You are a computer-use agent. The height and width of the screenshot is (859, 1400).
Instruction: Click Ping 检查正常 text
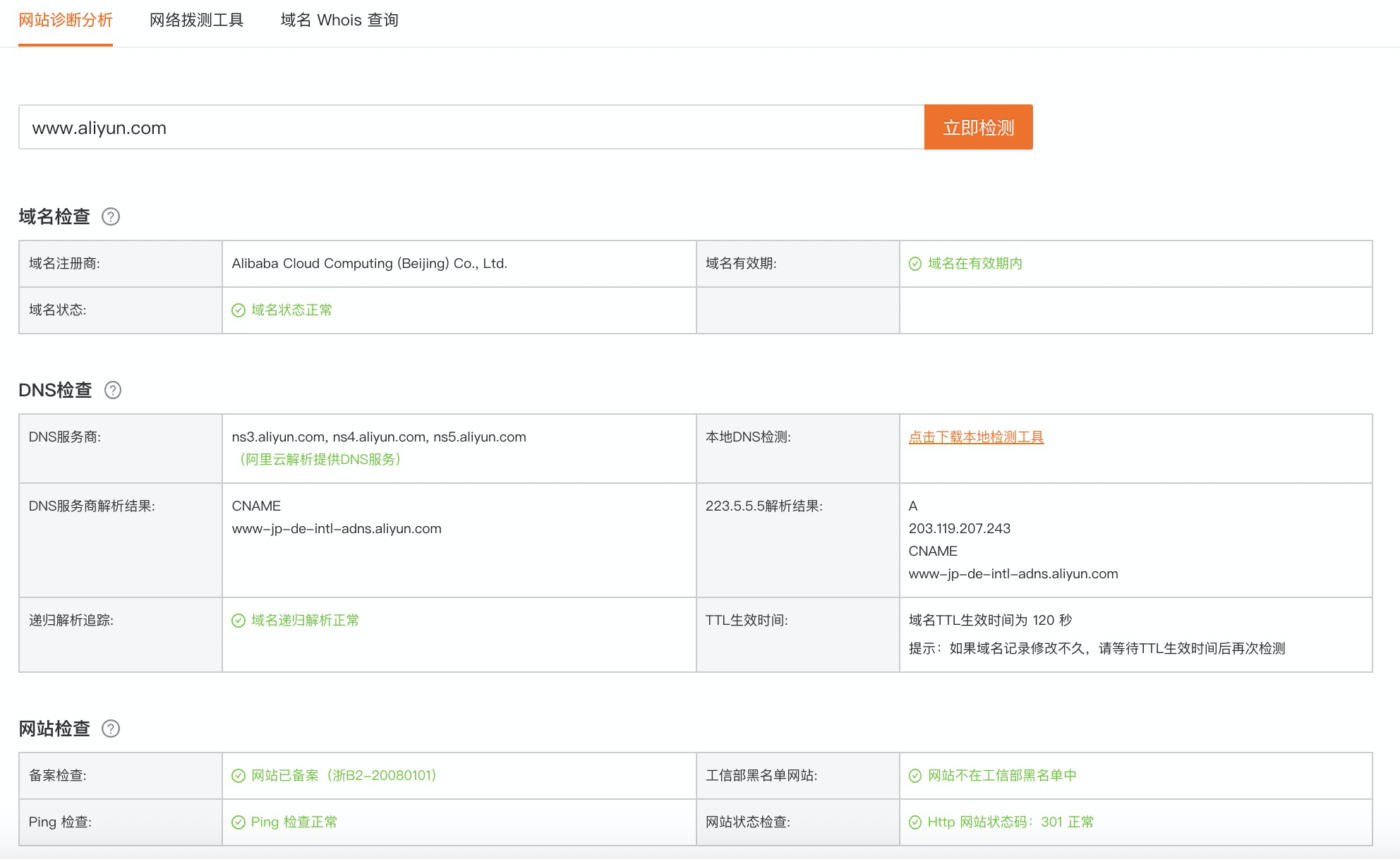pyautogui.click(x=294, y=822)
